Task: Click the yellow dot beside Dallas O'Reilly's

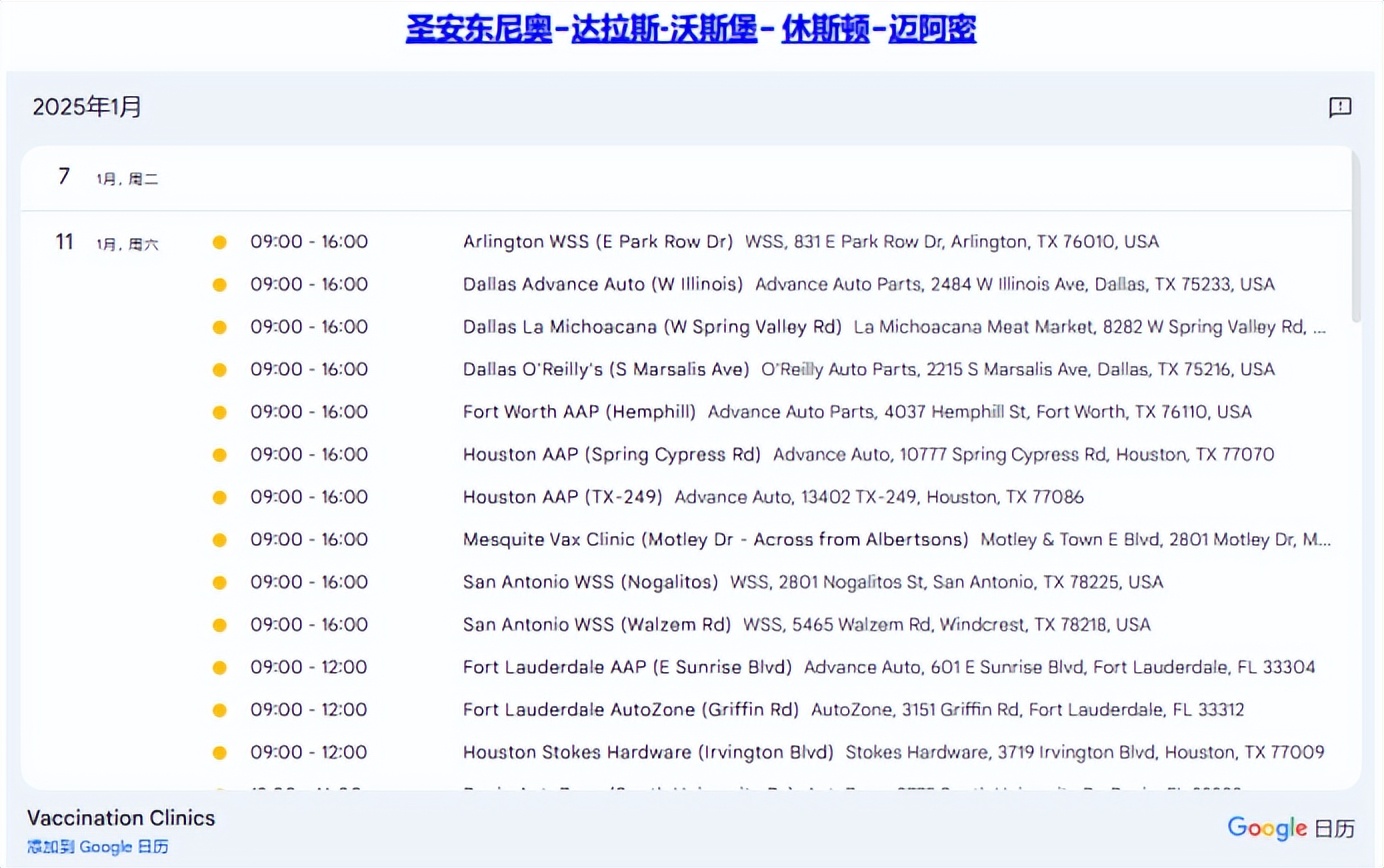Action: (220, 370)
